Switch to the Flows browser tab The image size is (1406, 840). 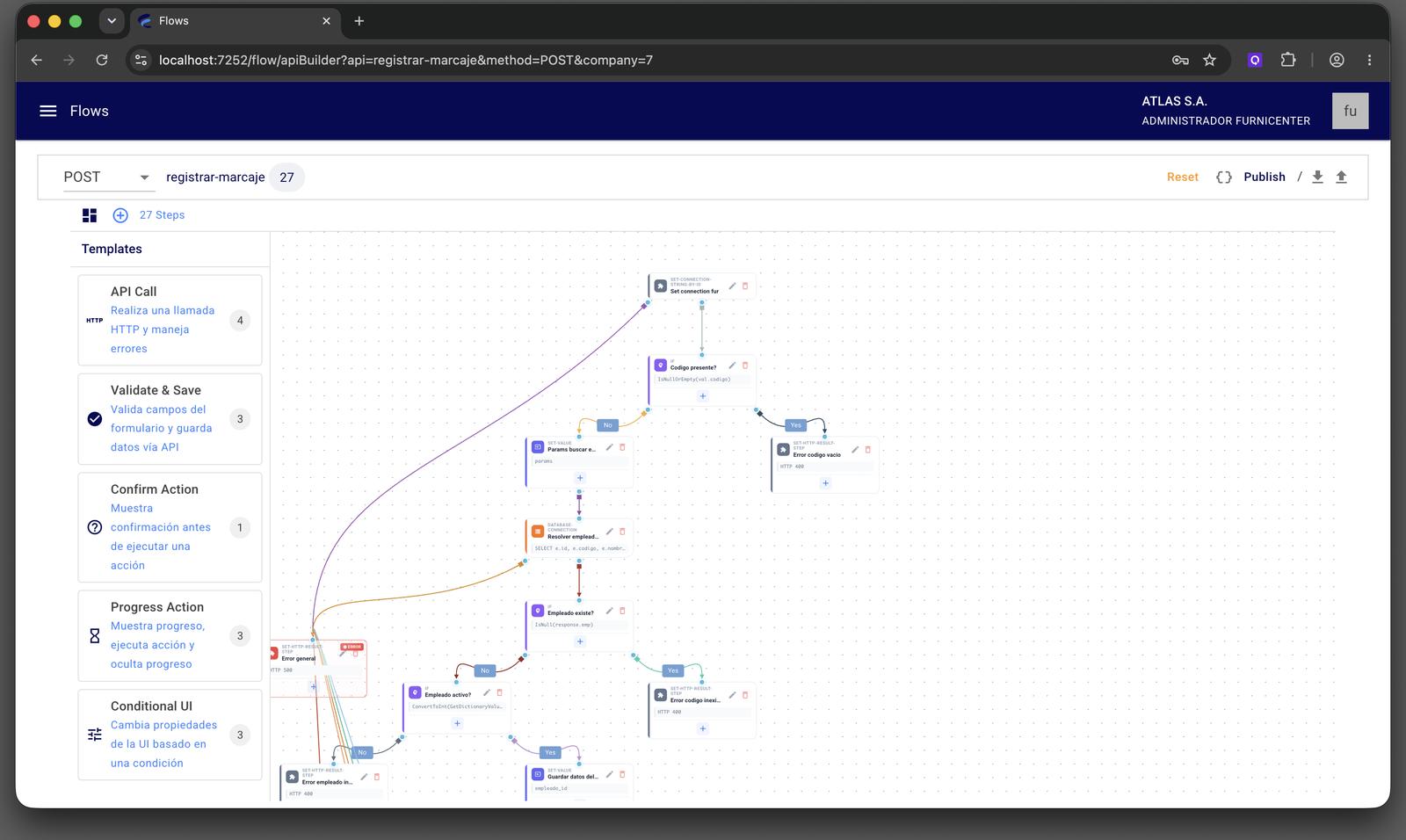point(236,21)
